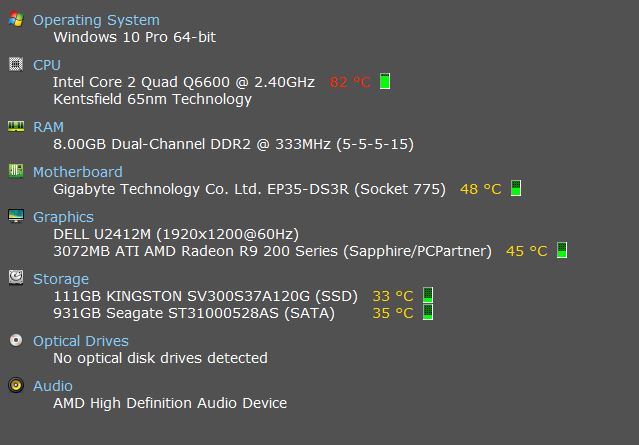This screenshot has width=639, height=445.
Task: Click the Radeon R9 temperature gauge indicator
Action: [x=562, y=250]
